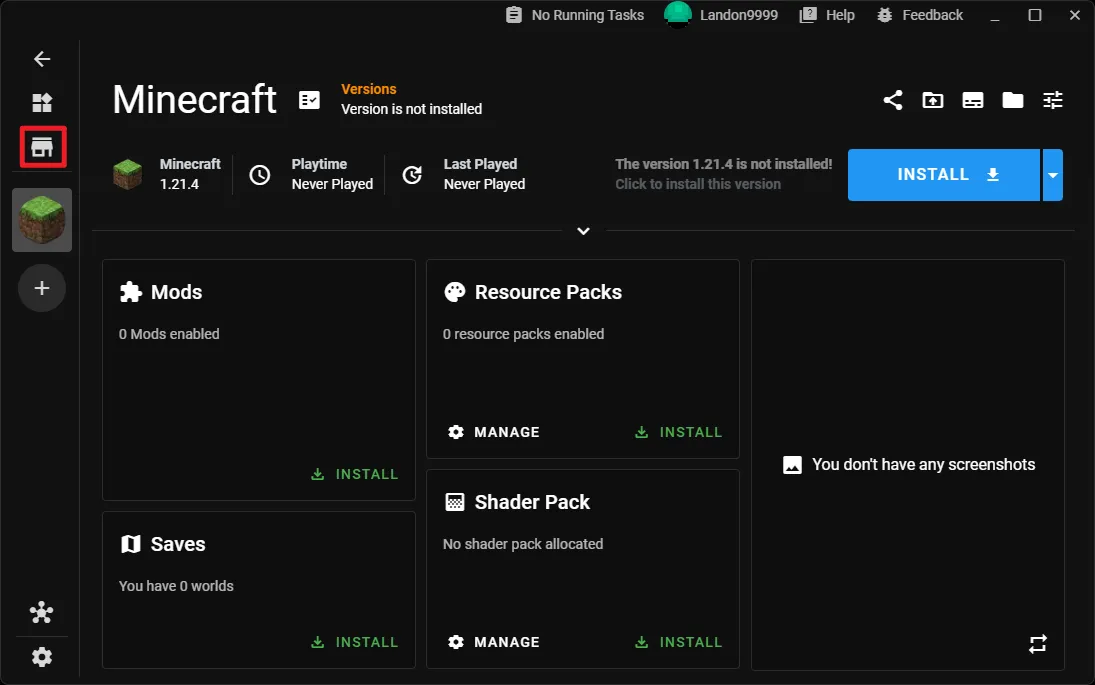
Task: Click '0 Mods enabled' text
Action: [169, 334]
